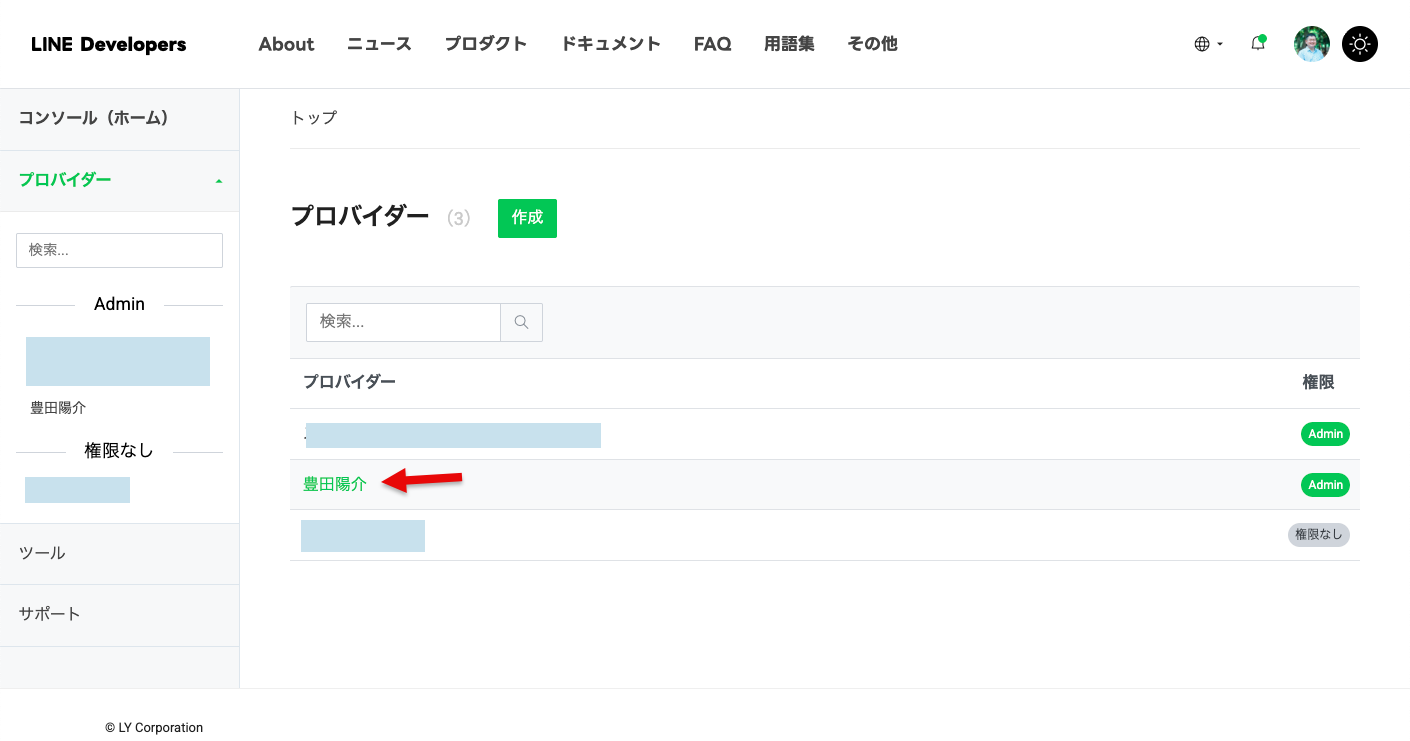
Task: Click the 権限なし group label in sidebar
Action: (119, 451)
